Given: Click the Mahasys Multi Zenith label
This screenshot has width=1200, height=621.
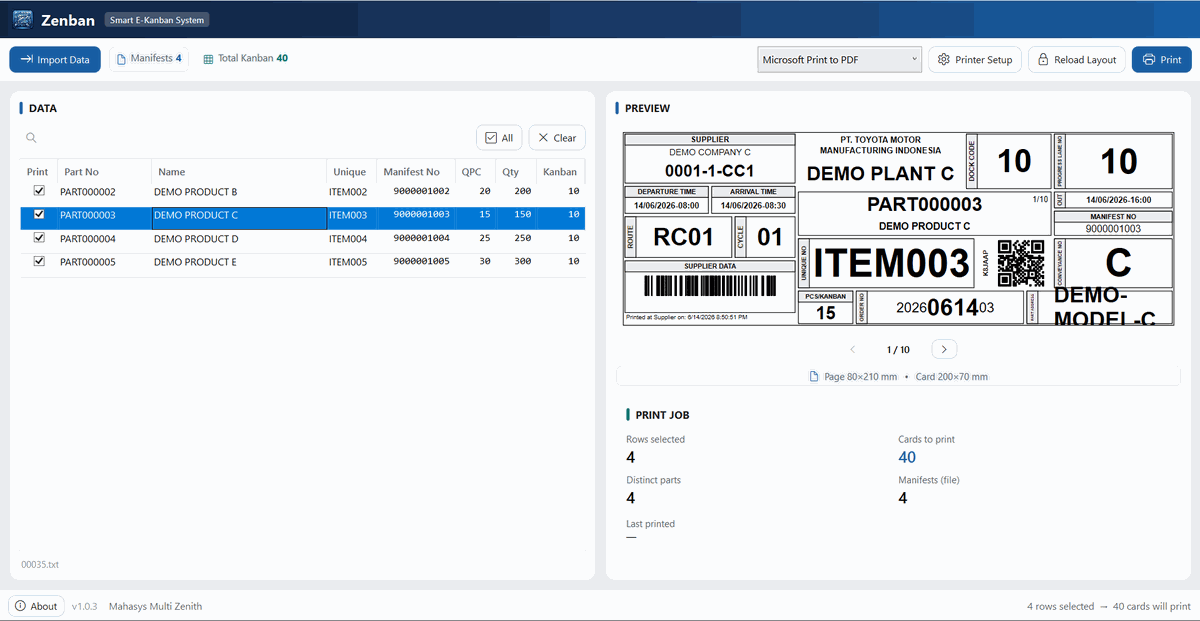Looking at the screenshot, I should (154, 606).
